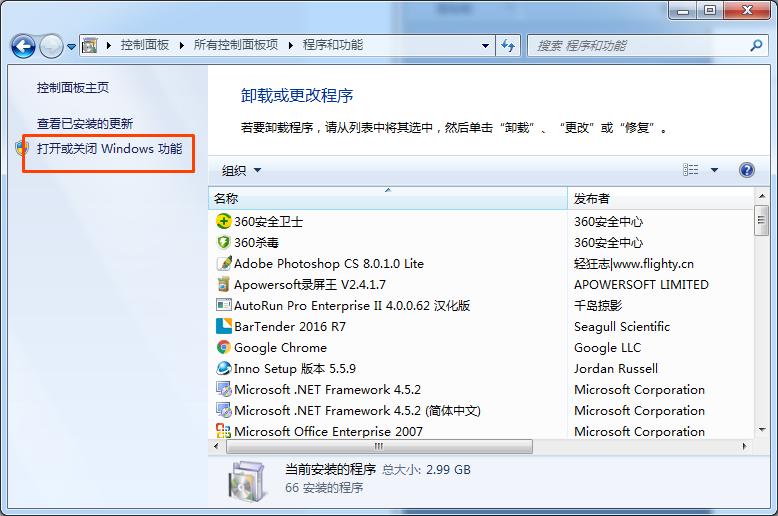Open 打开或关闭 Windows 功能 link
This screenshot has width=778, height=516.
(x=110, y=148)
